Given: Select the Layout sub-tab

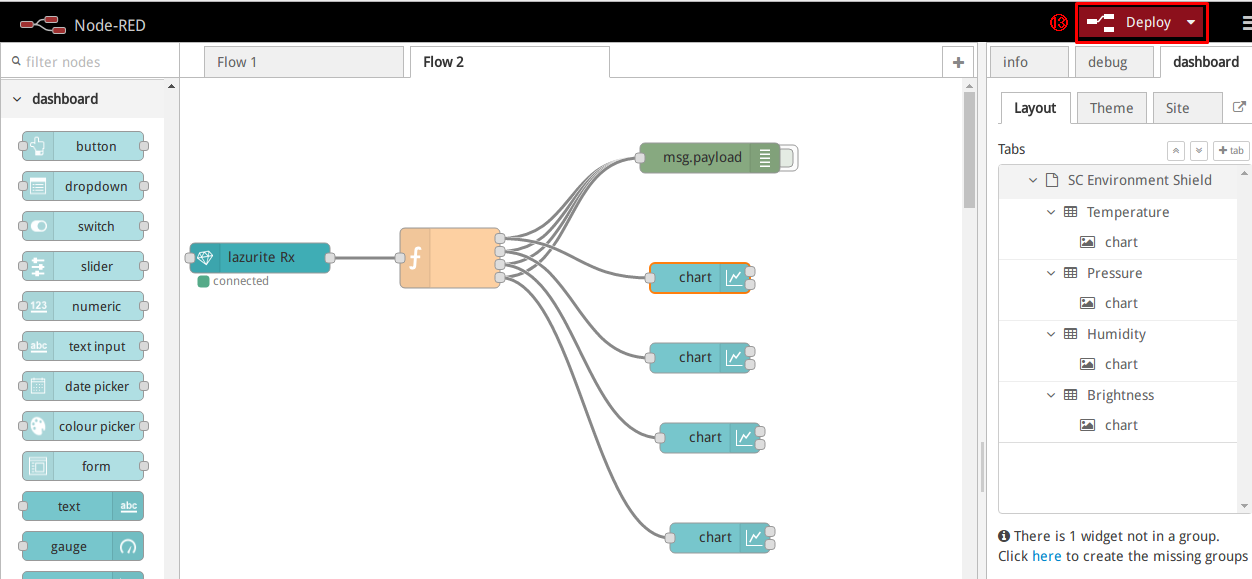Looking at the screenshot, I should 1035,108.
